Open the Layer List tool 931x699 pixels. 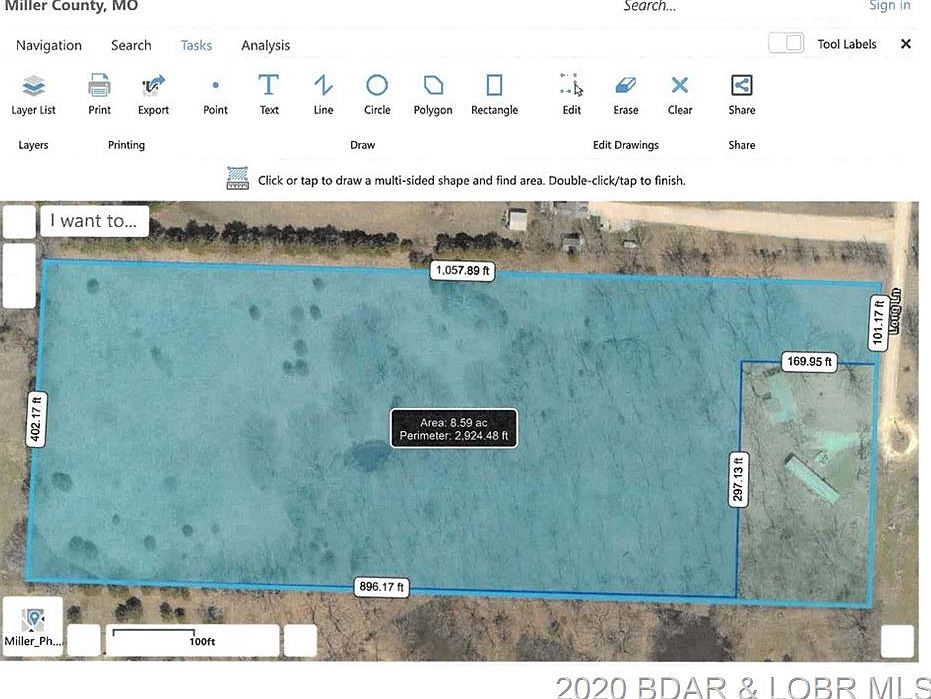pos(33,94)
